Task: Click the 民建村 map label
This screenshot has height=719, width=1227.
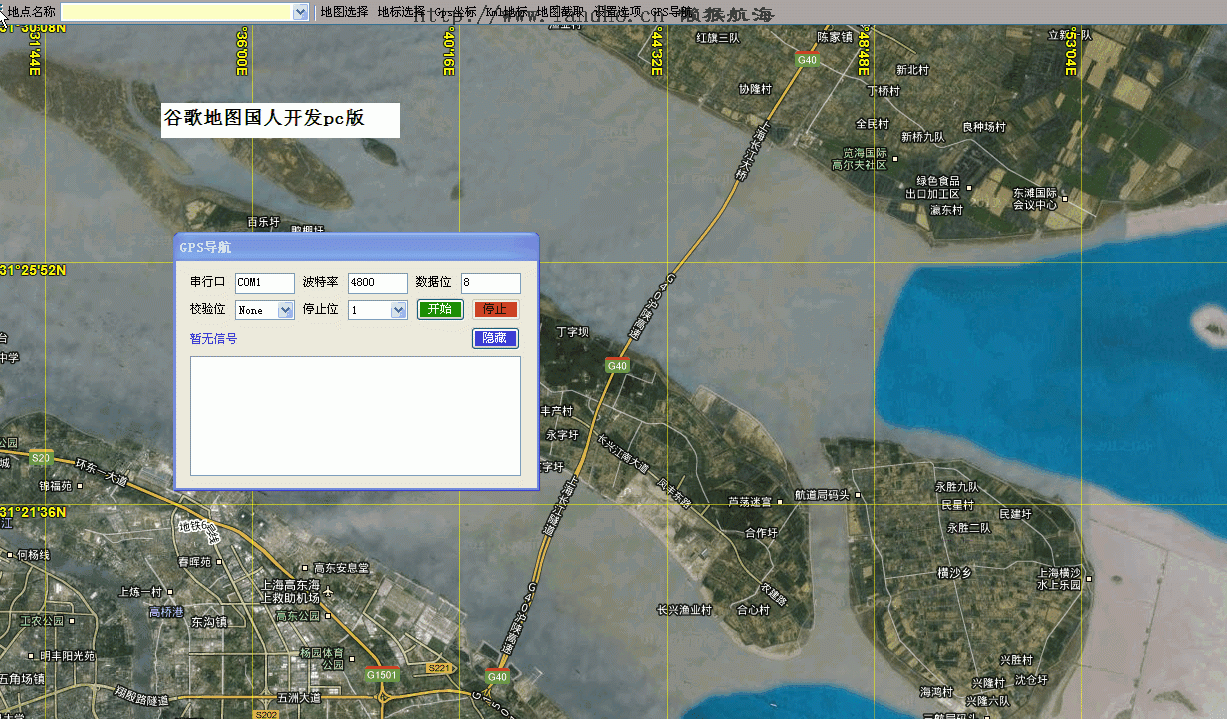Action: pos(1015,514)
